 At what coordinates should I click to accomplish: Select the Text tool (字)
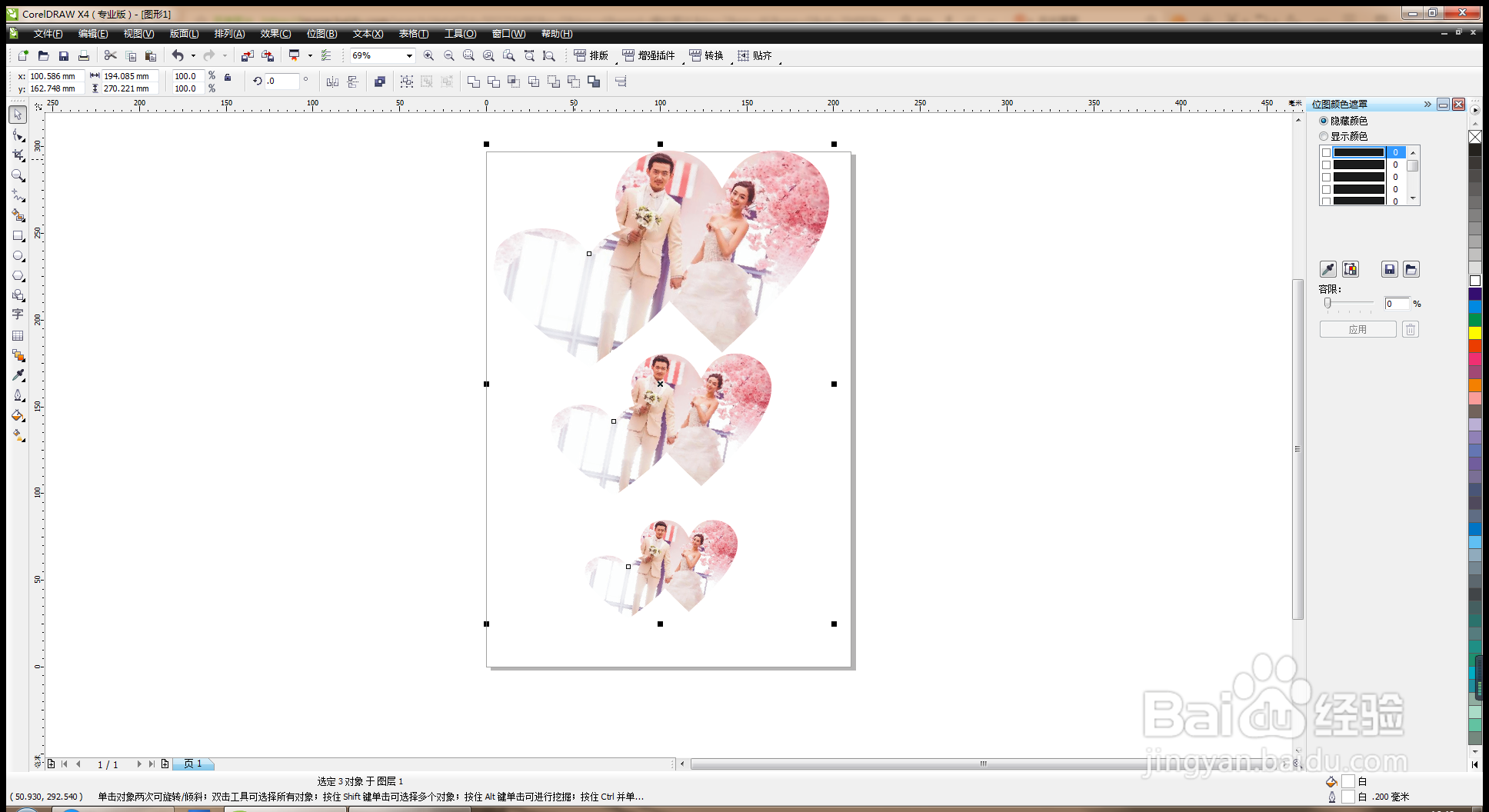click(18, 314)
